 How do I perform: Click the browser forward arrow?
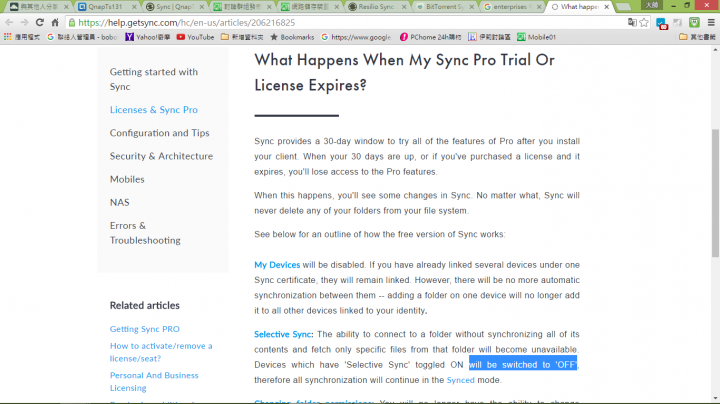click(24, 22)
